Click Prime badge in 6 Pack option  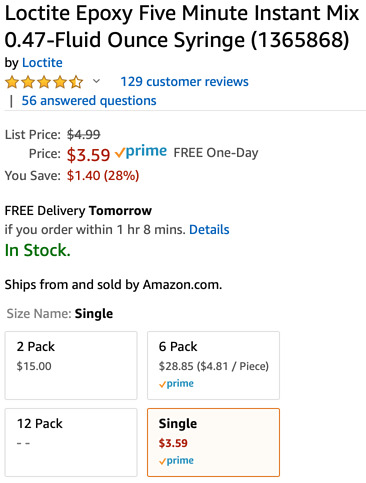tap(176, 384)
